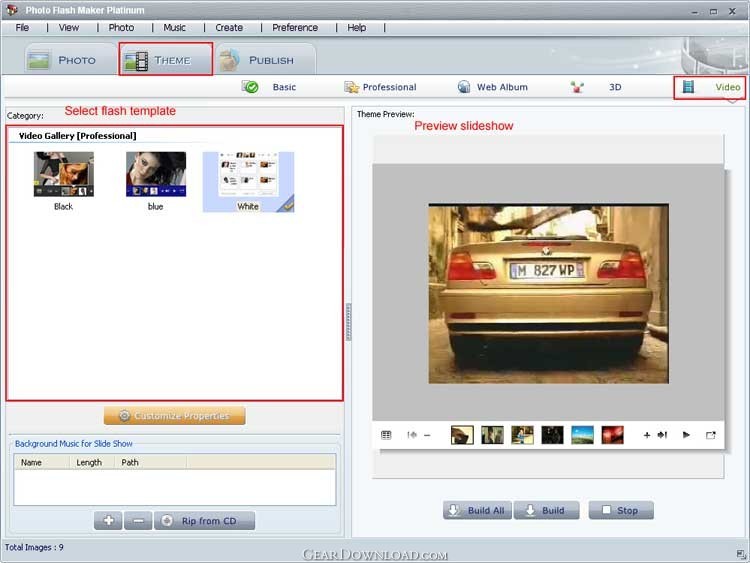Click Customize Properties button
The height and width of the screenshot is (563, 750).
pyautogui.click(x=174, y=416)
